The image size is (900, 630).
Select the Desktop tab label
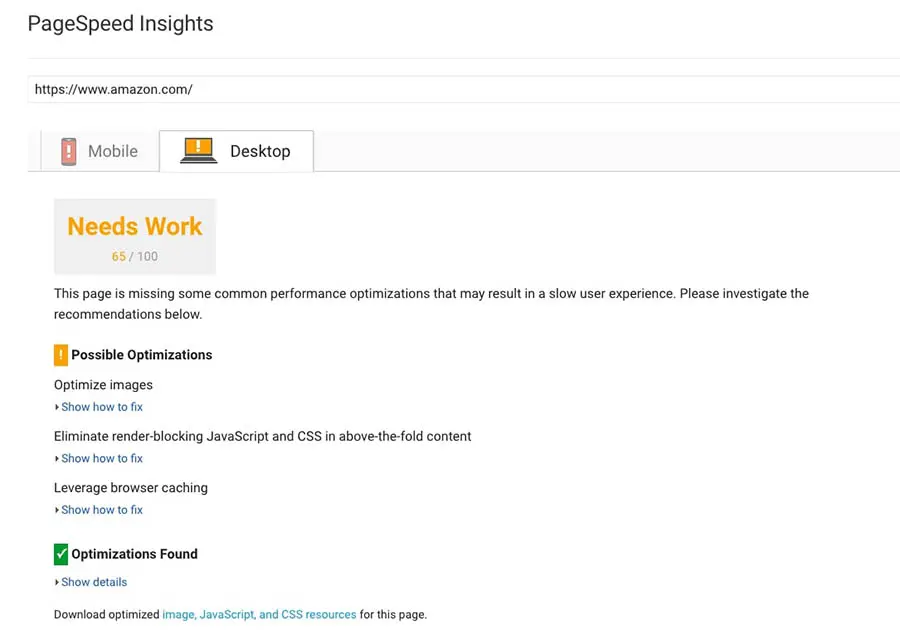[260, 152]
